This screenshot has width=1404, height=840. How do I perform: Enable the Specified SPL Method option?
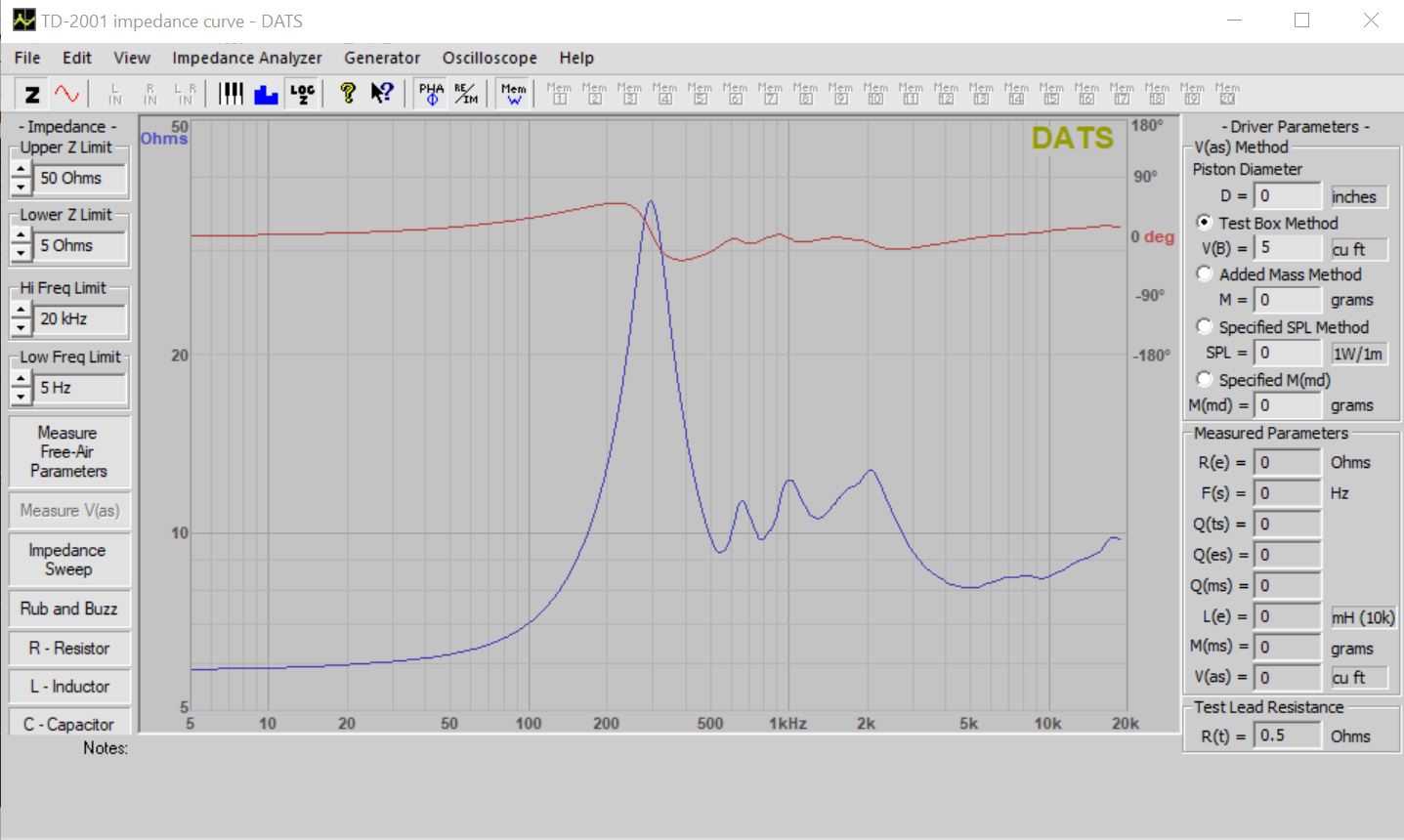point(1204,327)
